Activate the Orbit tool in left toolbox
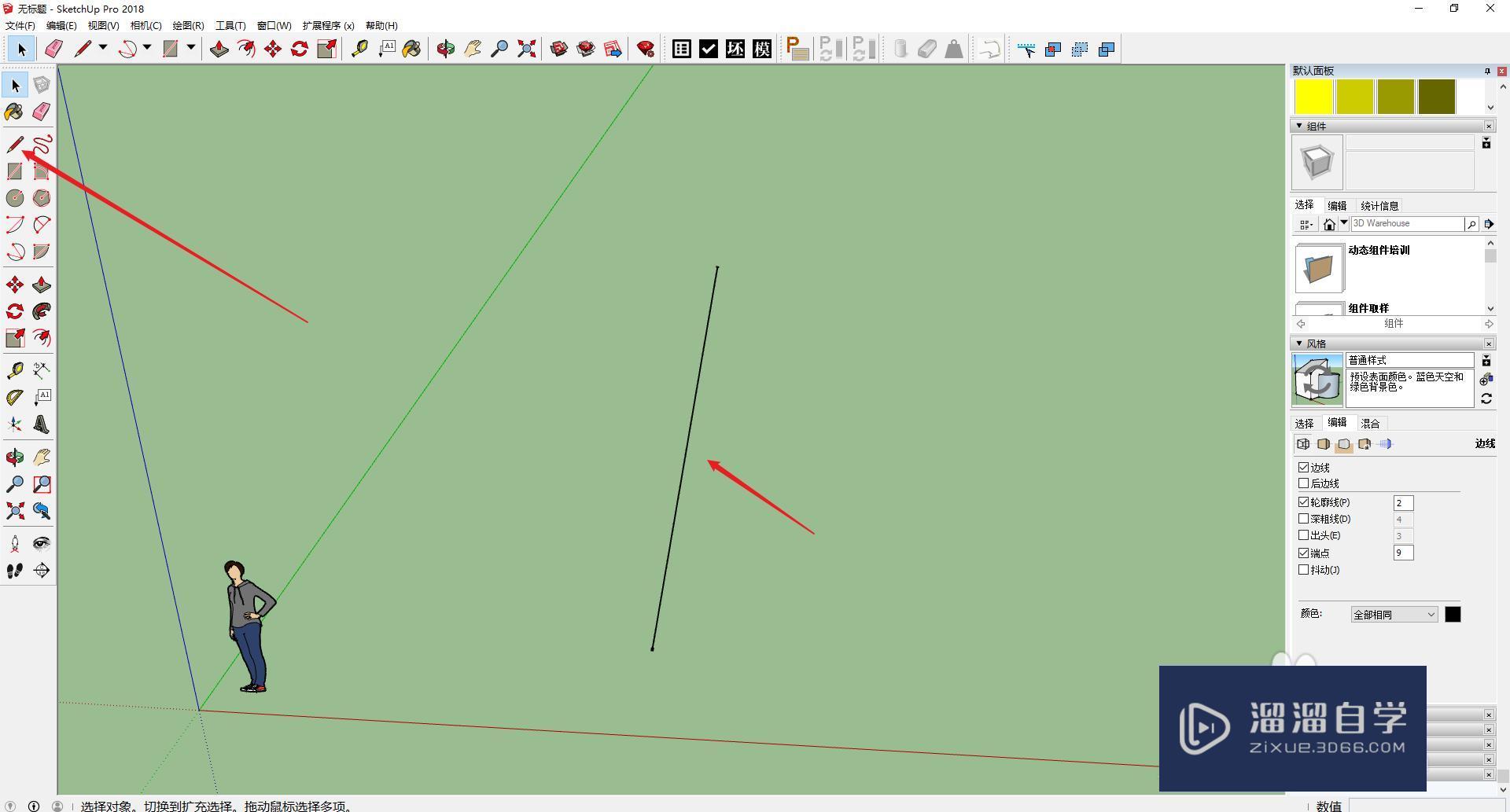Viewport: 1510px width, 812px height. point(15,457)
